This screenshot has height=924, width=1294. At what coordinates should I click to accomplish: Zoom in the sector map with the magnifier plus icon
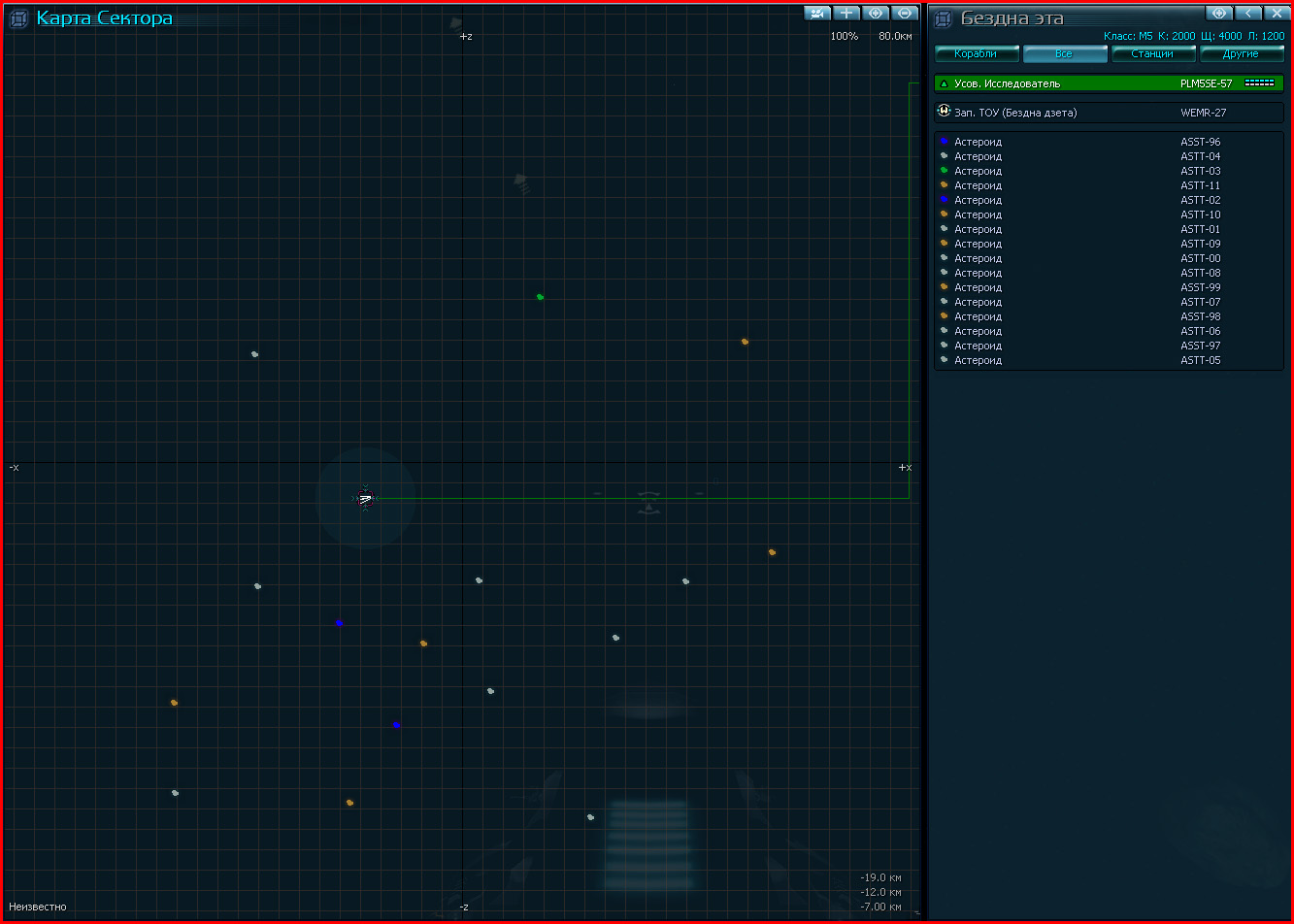(876, 13)
